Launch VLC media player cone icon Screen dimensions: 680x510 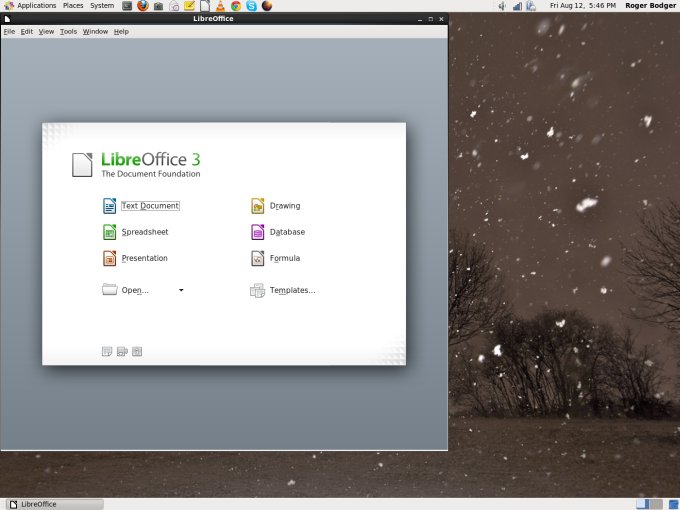pos(220,6)
